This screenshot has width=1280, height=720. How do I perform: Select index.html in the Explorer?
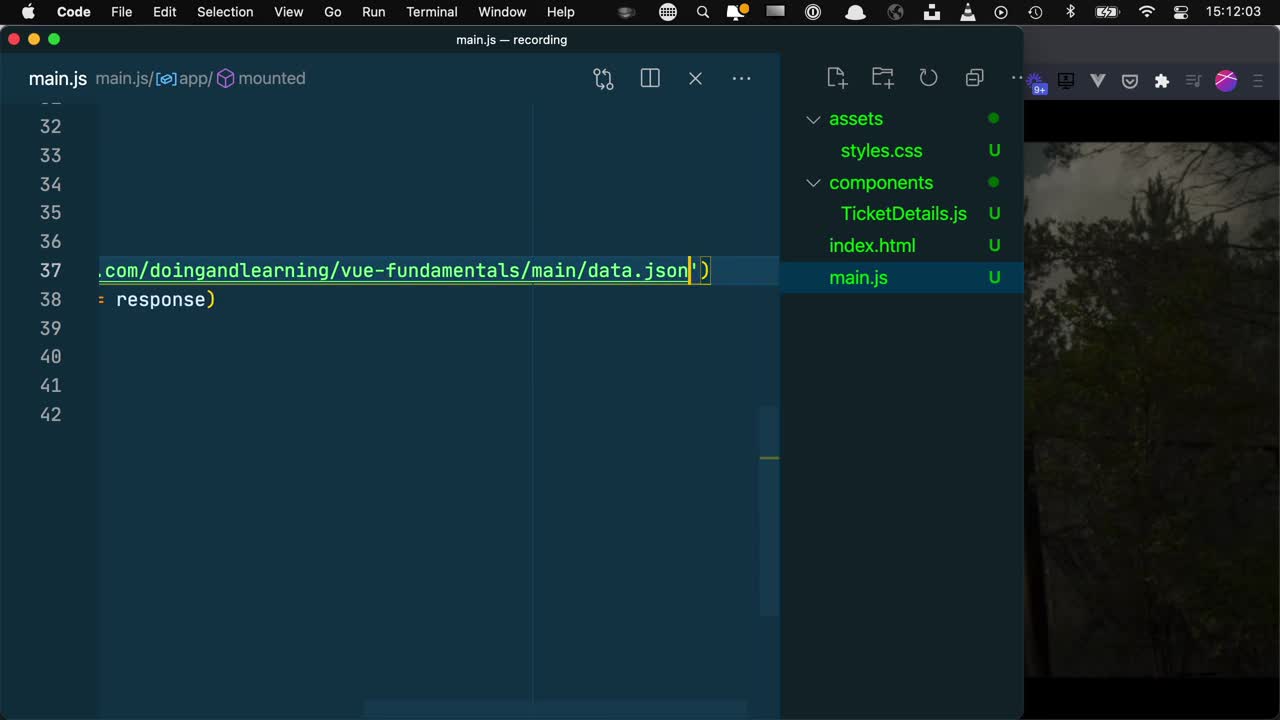(872, 246)
